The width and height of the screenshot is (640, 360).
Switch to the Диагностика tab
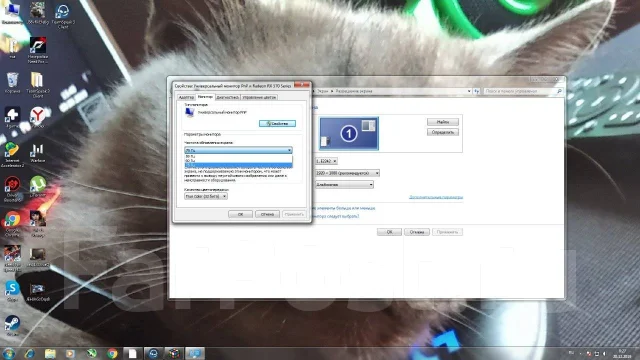pos(227,98)
